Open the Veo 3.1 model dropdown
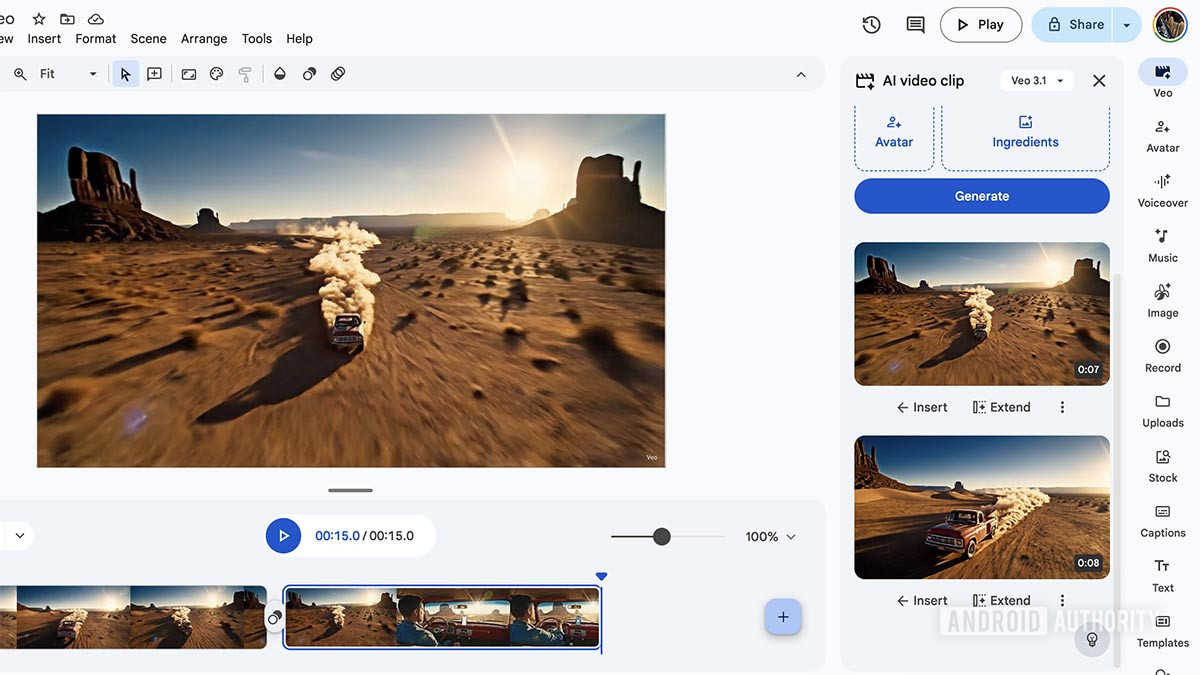 coord(1036,81)
